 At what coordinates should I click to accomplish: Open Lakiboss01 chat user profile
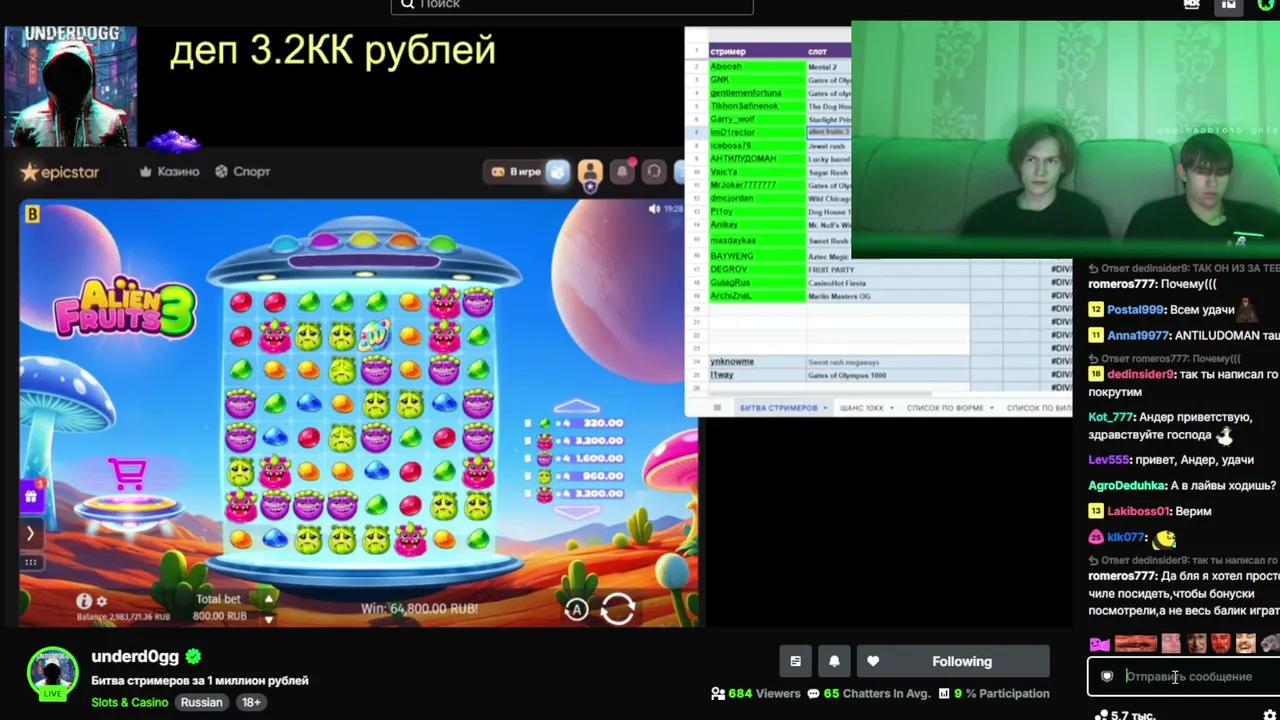pyautogui.click(x=1138, y=511)
